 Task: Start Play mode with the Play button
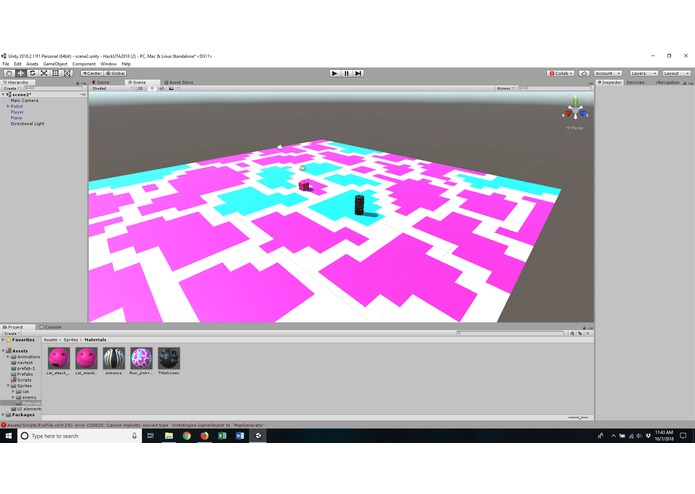335,73
